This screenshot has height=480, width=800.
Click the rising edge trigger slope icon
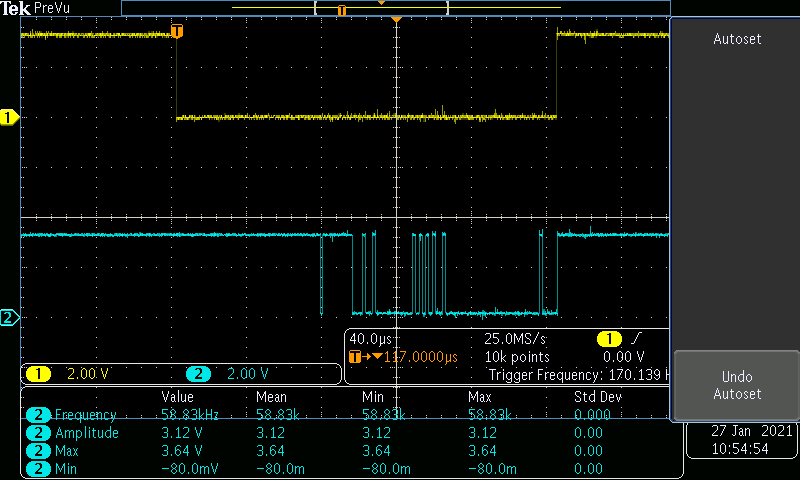point(637,338)
